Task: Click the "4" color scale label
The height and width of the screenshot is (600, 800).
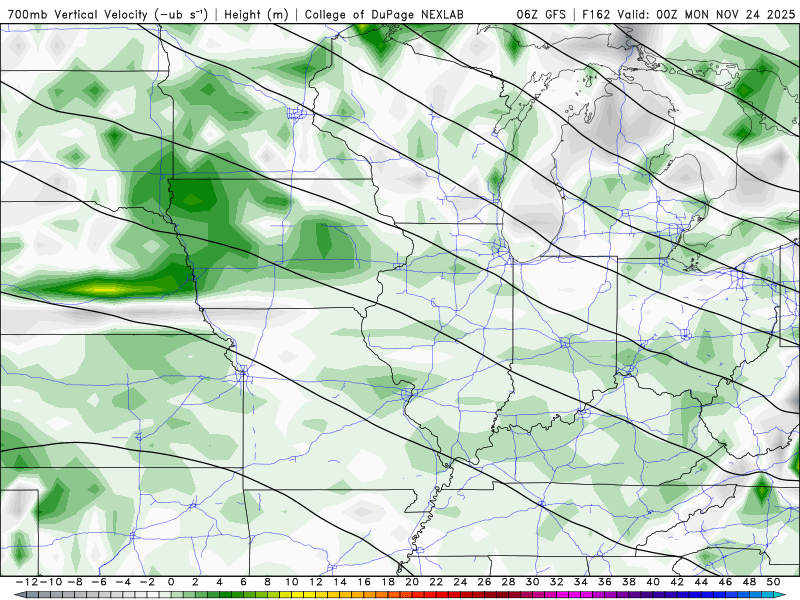Action: [219, 582]
